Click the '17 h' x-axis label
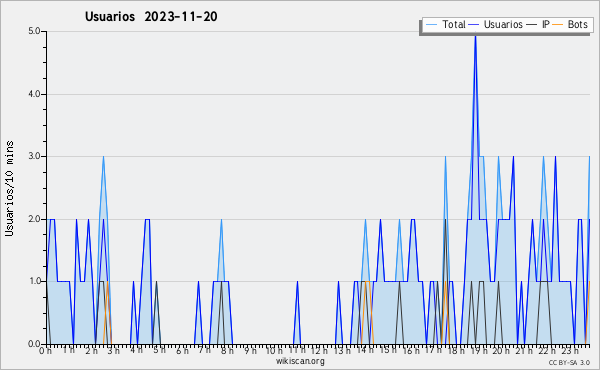Image resolution: width=600 pixels, height=370 pixels. click(x=433, y=350)
